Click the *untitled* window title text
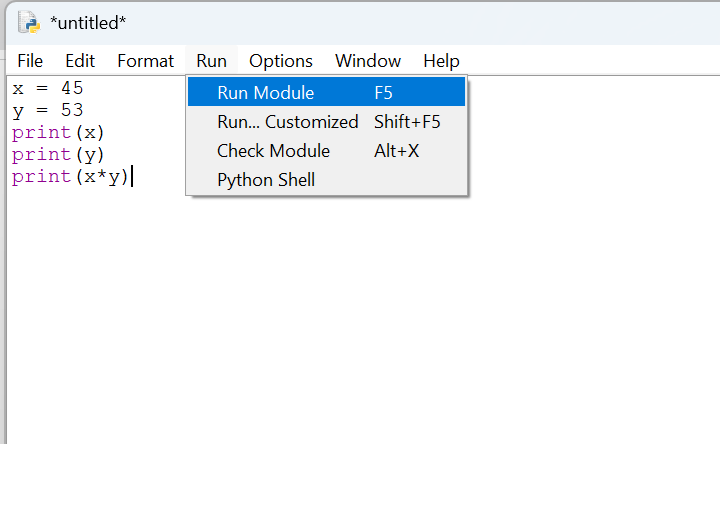 (x=88, y=22)
